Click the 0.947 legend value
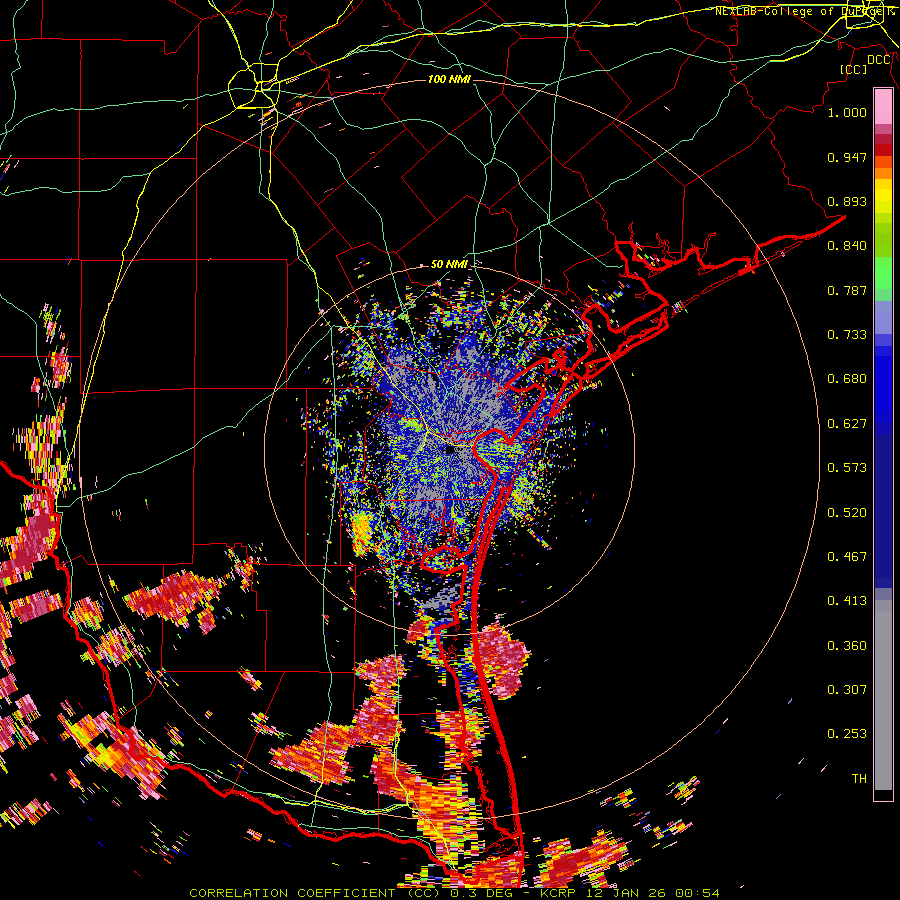 [847, 157]
